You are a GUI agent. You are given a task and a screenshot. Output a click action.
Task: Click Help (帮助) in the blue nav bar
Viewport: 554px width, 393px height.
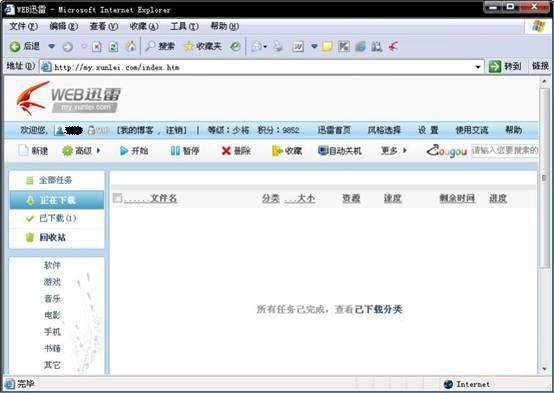(513, 130)
